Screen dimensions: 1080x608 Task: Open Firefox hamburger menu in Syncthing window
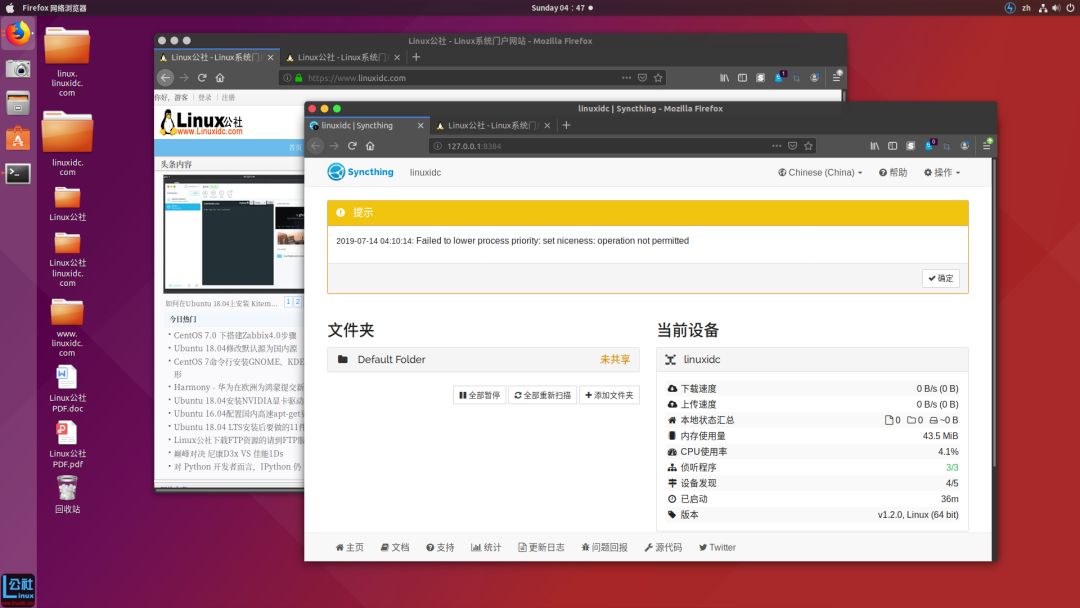point(987,145)
